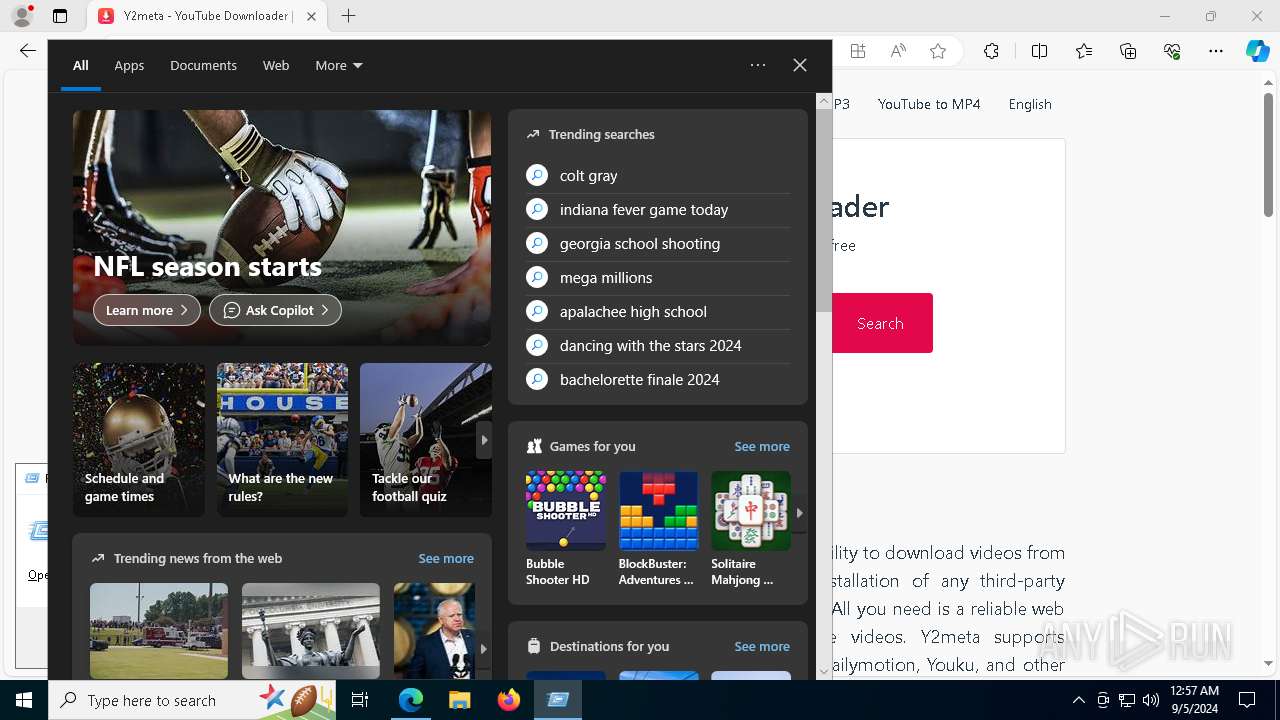
Task: Open tab actions menu icon
Action: (x=60, y=16)
